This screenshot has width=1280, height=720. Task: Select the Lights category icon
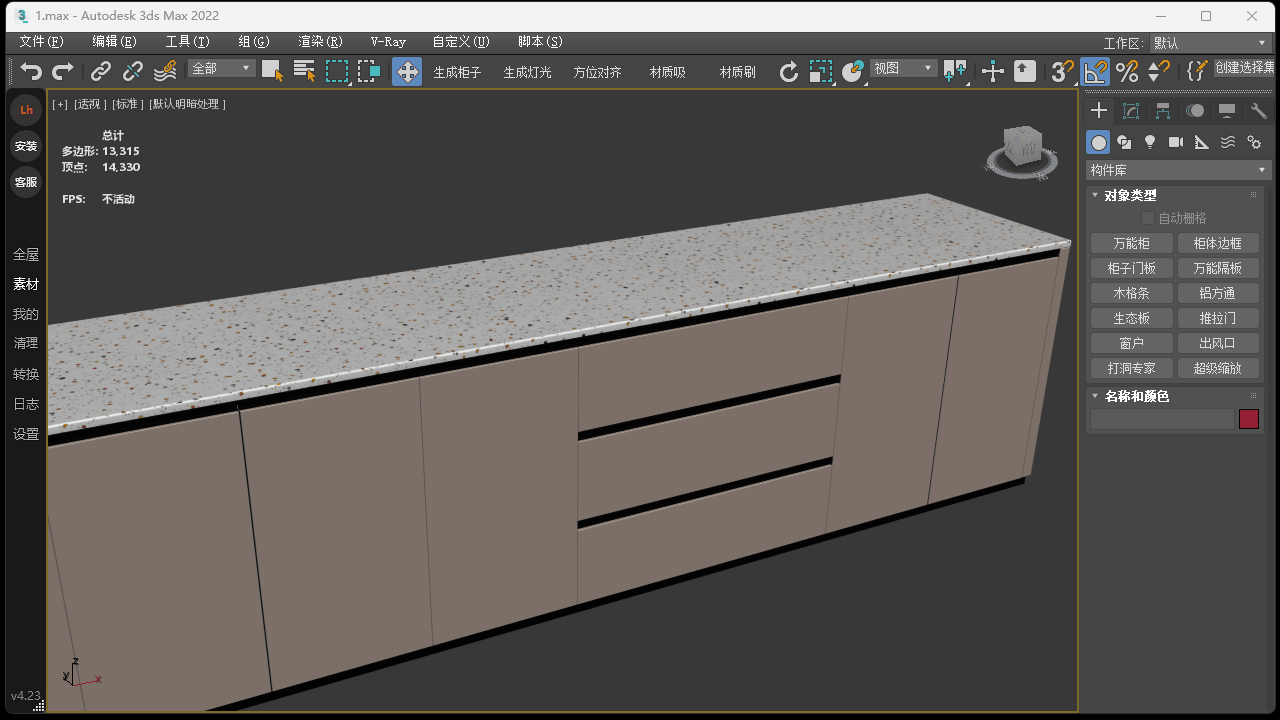[x=1150, y=142]
